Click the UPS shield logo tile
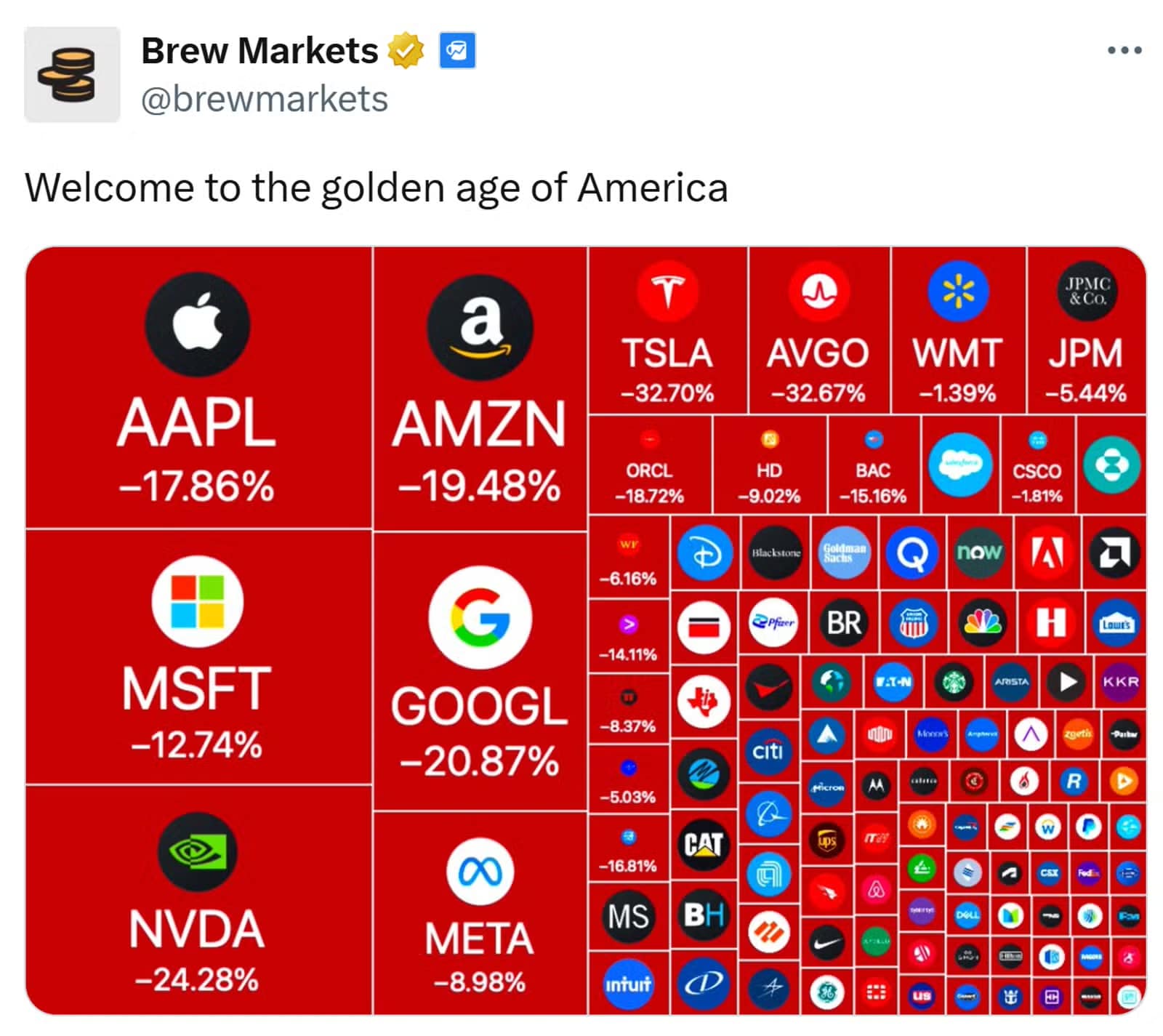The width and height of the screenshot is (1163, 1036). pos(826,839)
